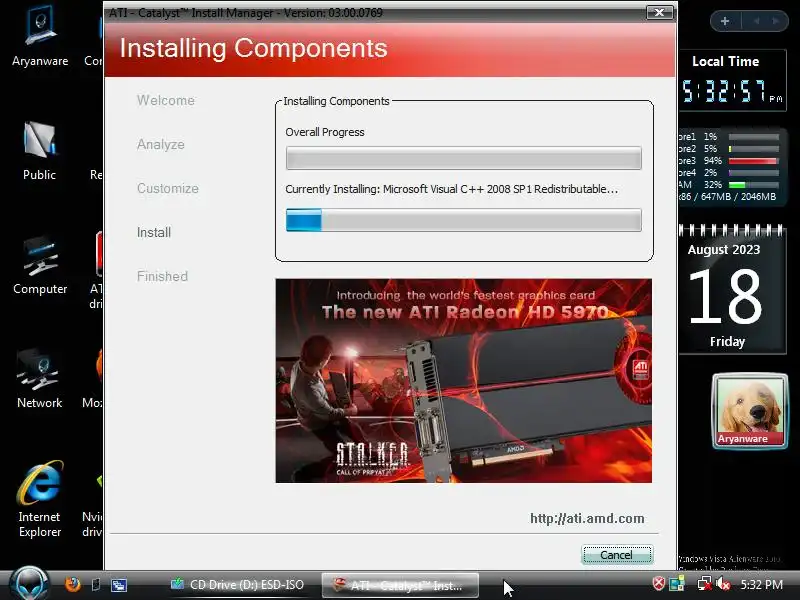Viewport: 800px width, 600px height.
Task: Open the Network desktop icon
Action: [39, 380]
